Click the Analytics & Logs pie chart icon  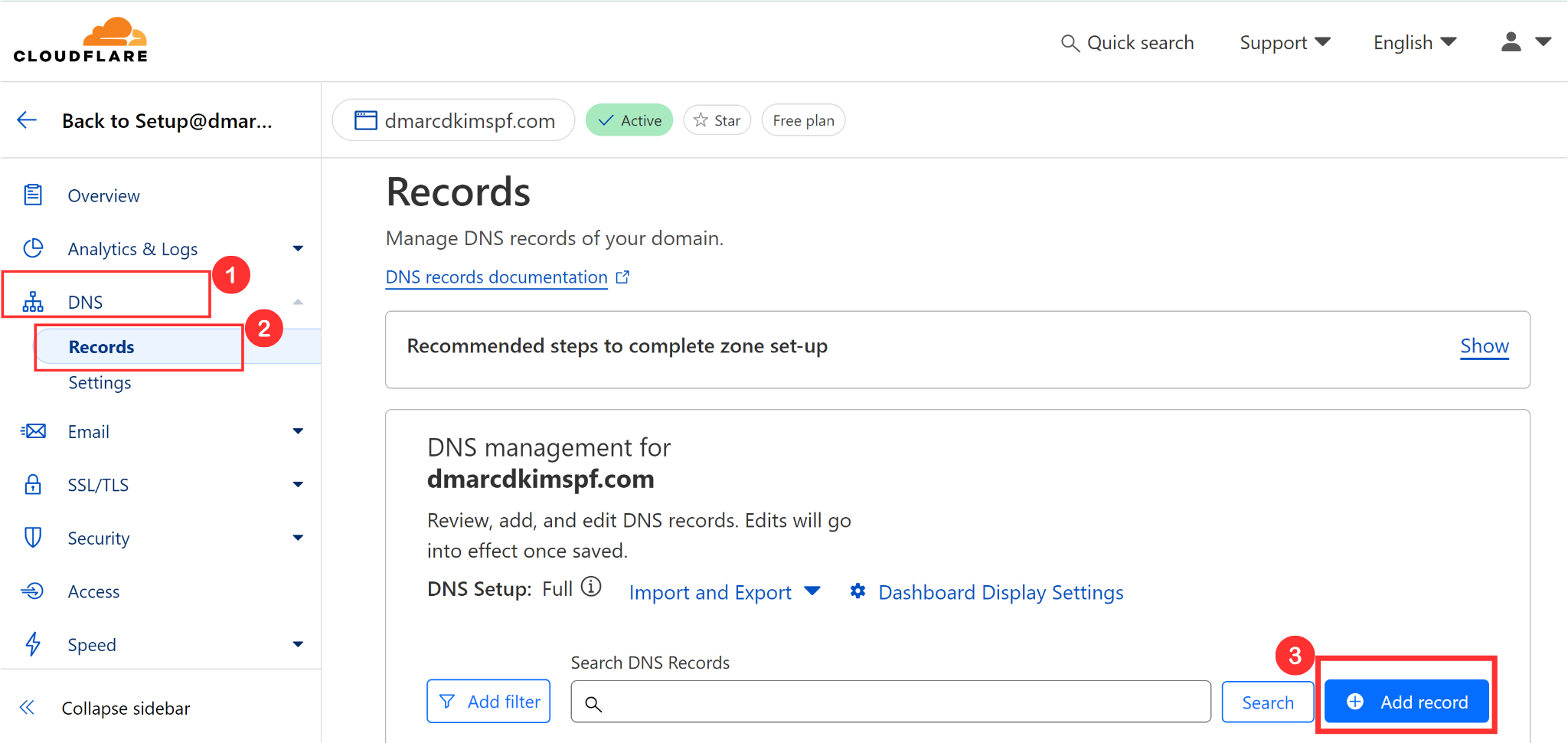(33, 248)
